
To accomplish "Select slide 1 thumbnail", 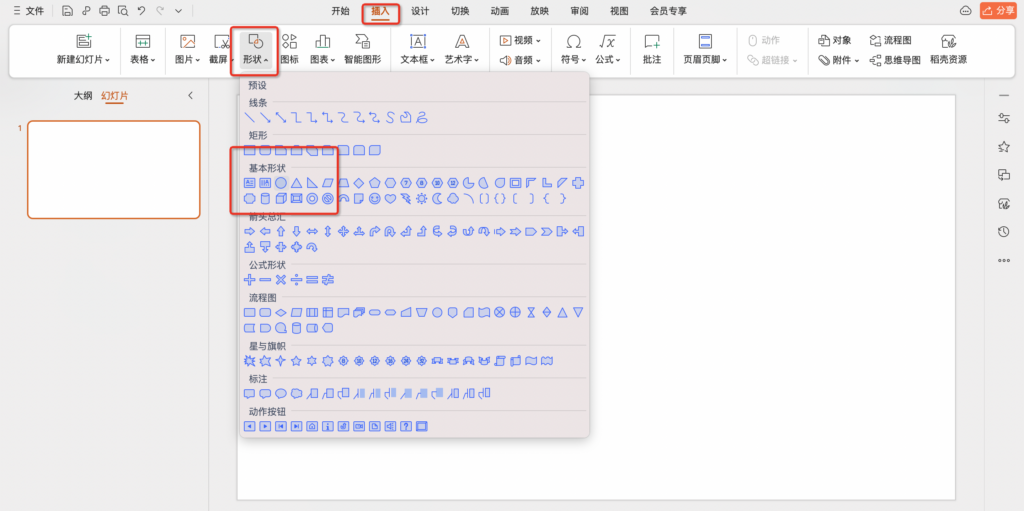I will (113, 169).
